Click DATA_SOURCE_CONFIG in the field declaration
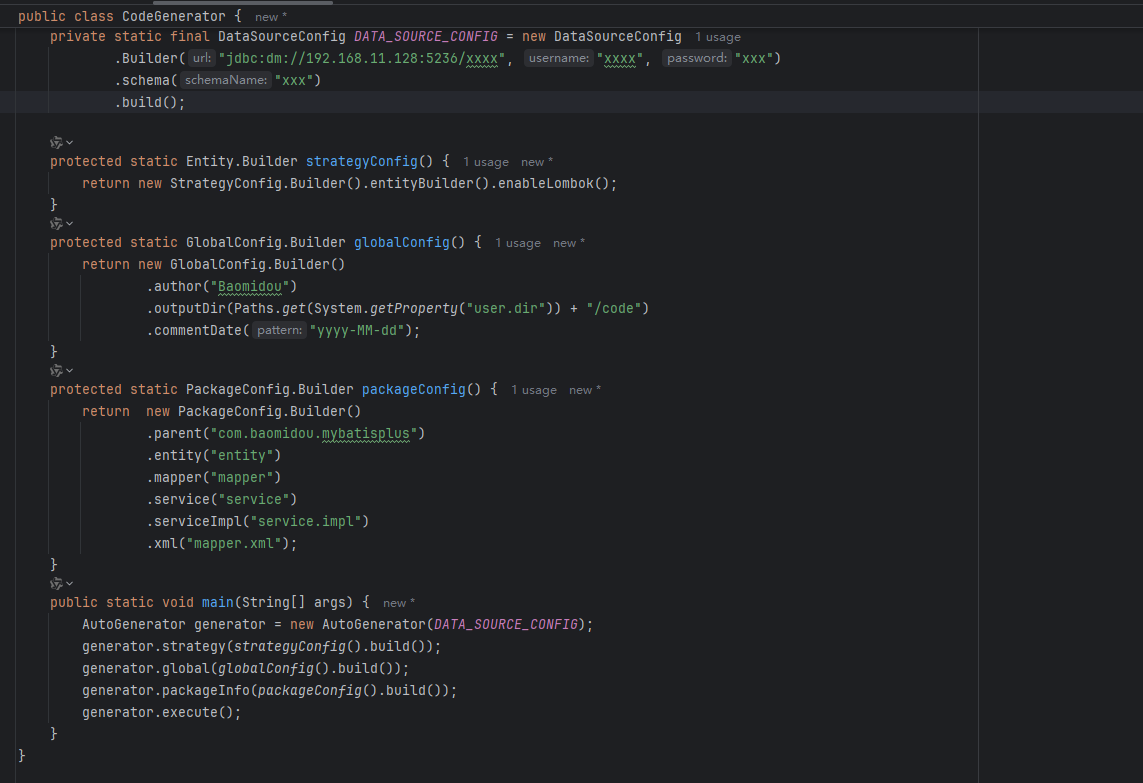Viewport: 1143px width, 783px height. click(426, 36)
